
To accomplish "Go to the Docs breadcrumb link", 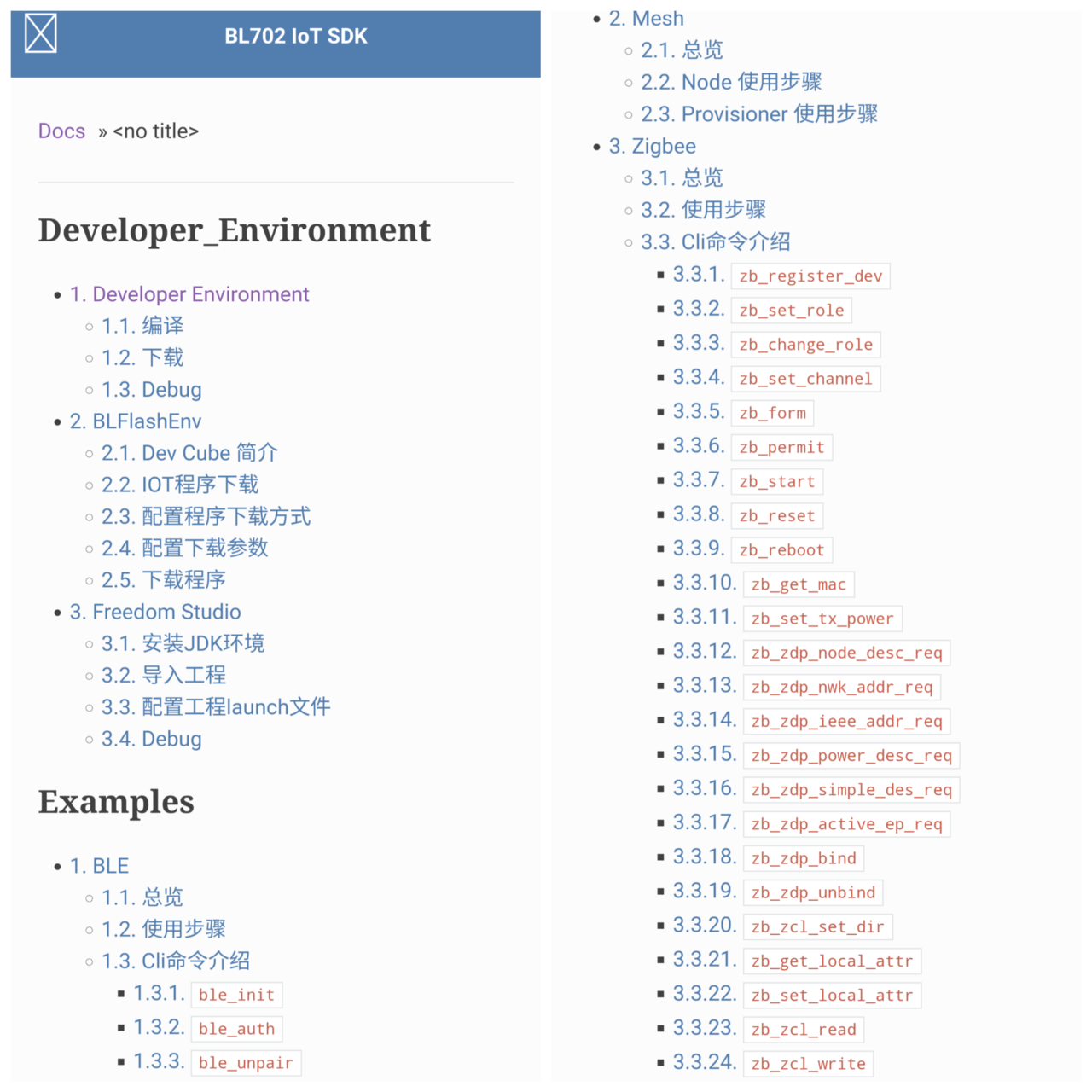I will coord(61,131).
